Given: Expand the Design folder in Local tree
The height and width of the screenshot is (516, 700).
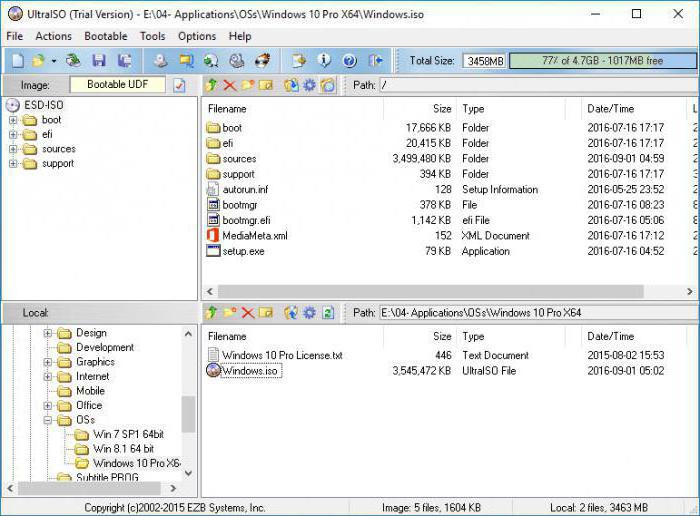Looking at the screenshot, I should (47, 333).
